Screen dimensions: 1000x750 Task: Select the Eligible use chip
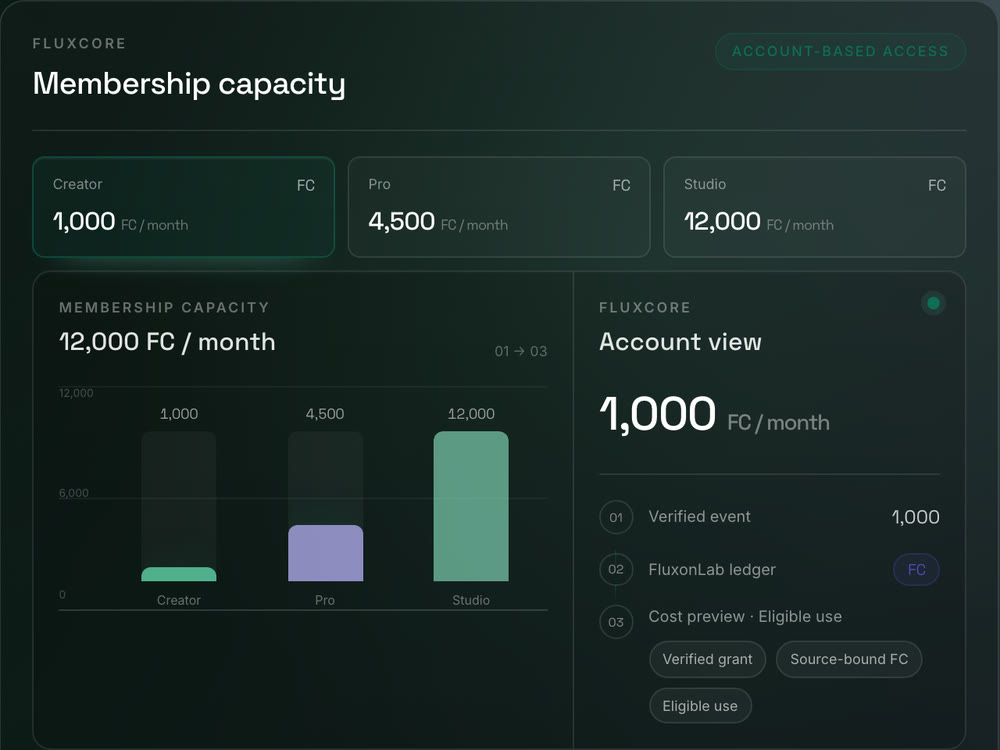click(700, 706)
